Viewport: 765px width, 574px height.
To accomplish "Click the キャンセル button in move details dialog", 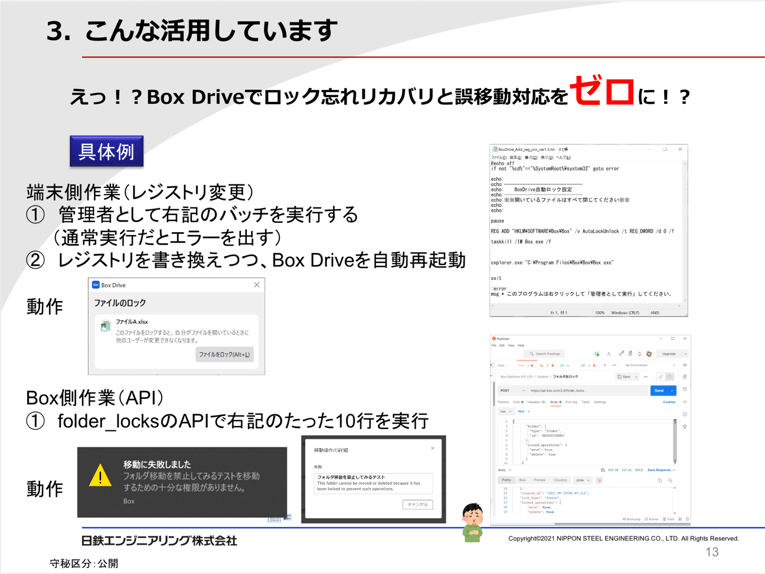I will tap(418, 504).
